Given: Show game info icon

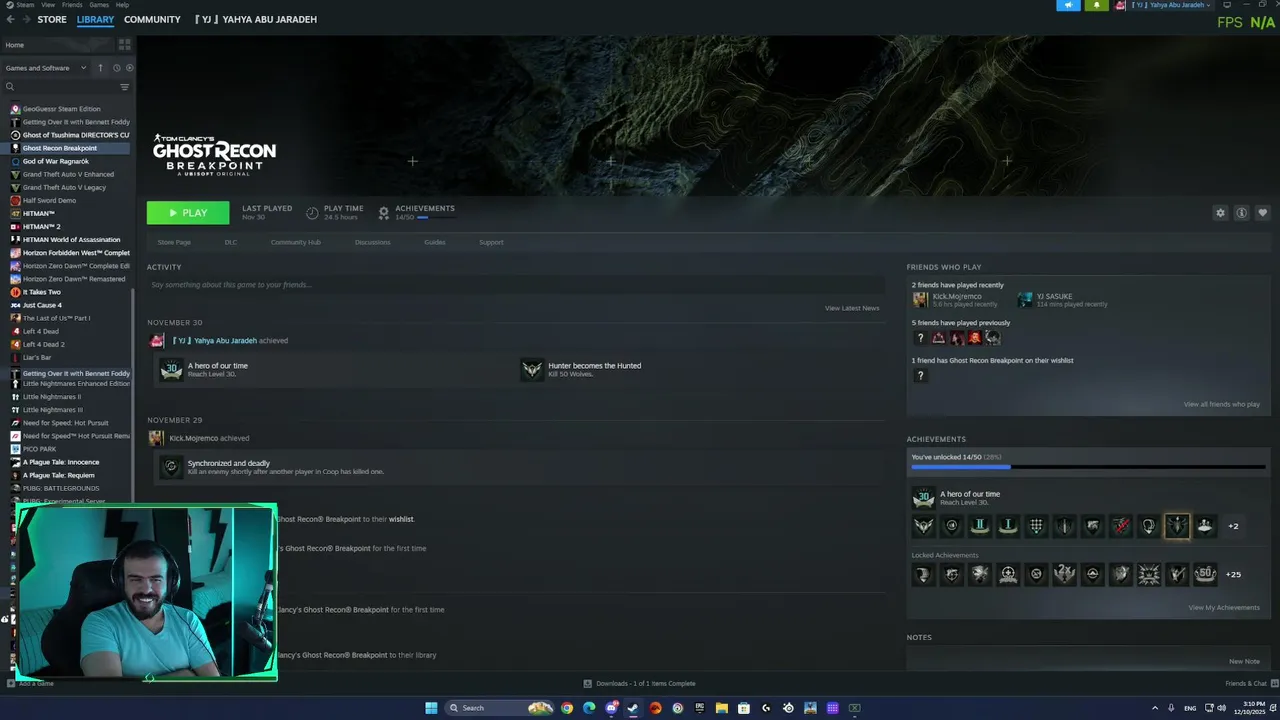Looking at the screenshot, I should pos(1241,213).
